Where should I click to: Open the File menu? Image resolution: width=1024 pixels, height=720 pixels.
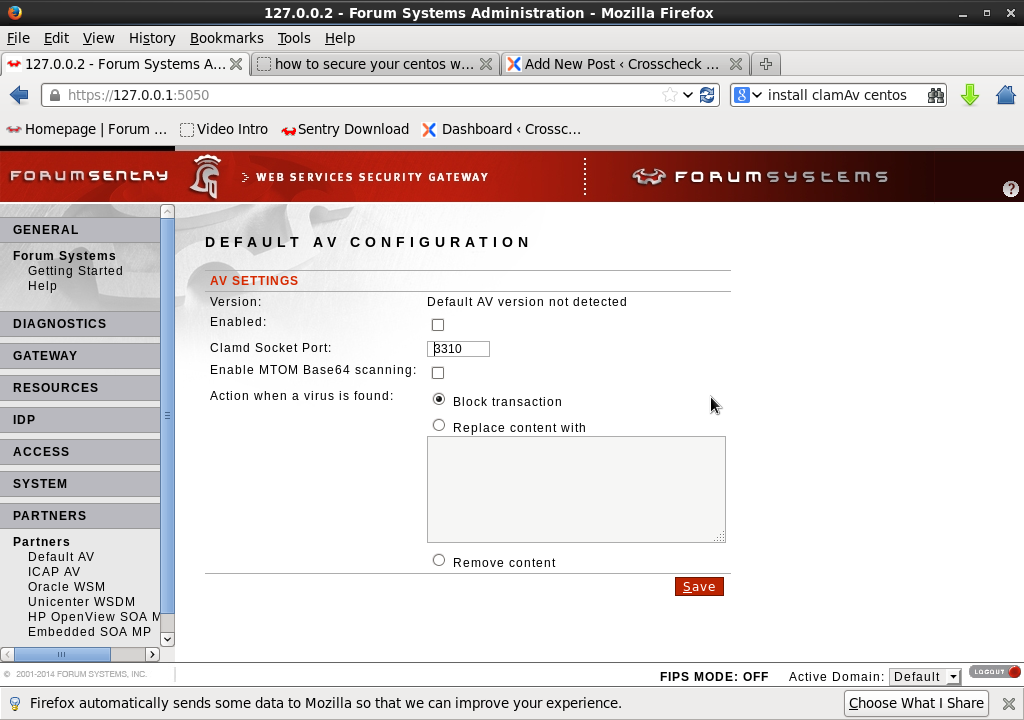18,38
